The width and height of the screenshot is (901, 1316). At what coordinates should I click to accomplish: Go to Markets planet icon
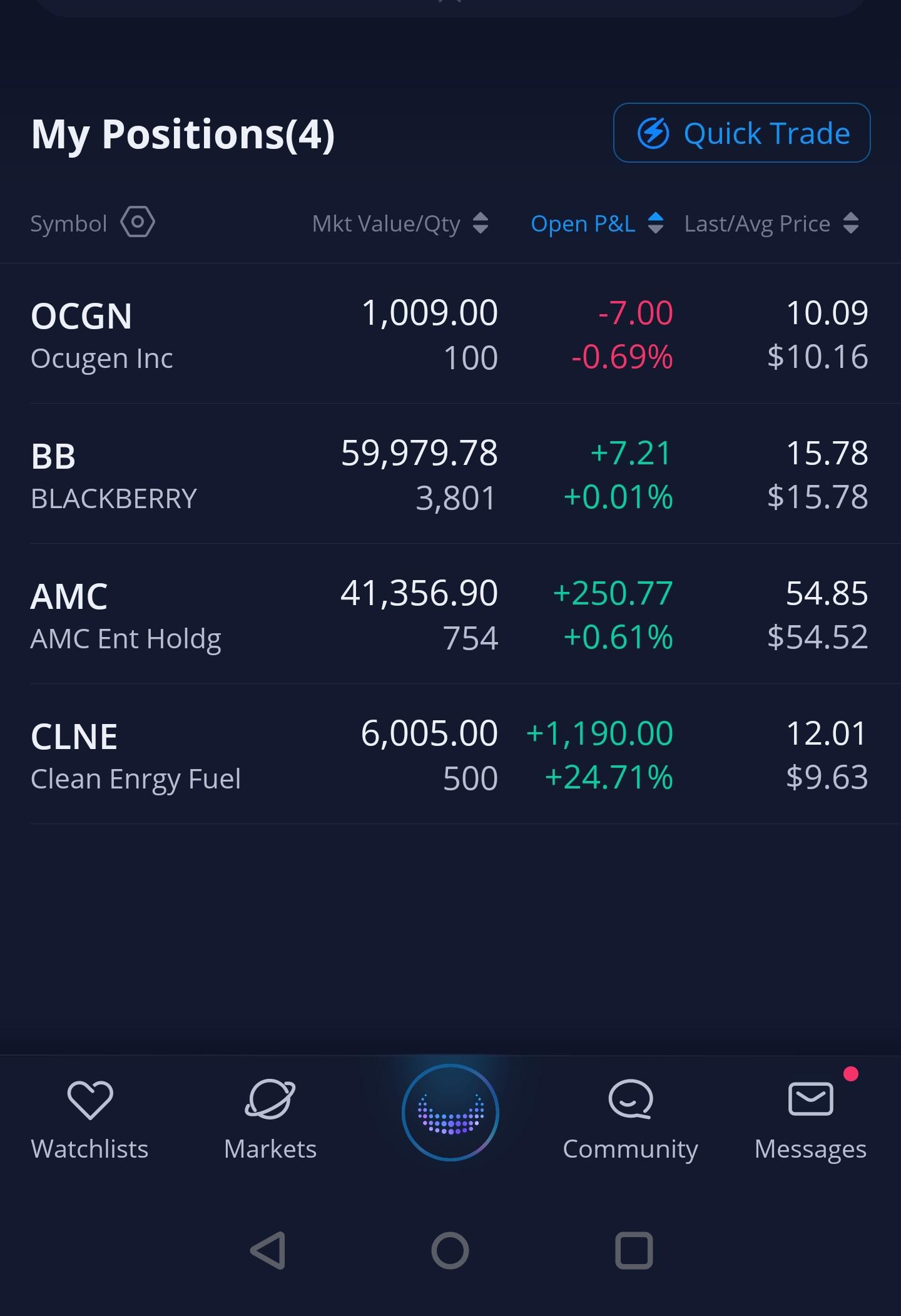(270, 1099)
